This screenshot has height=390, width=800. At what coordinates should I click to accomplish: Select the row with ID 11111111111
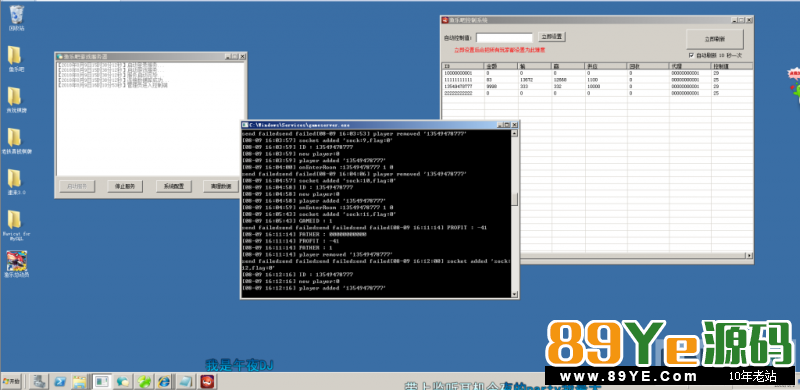click(x=597, y=80)
